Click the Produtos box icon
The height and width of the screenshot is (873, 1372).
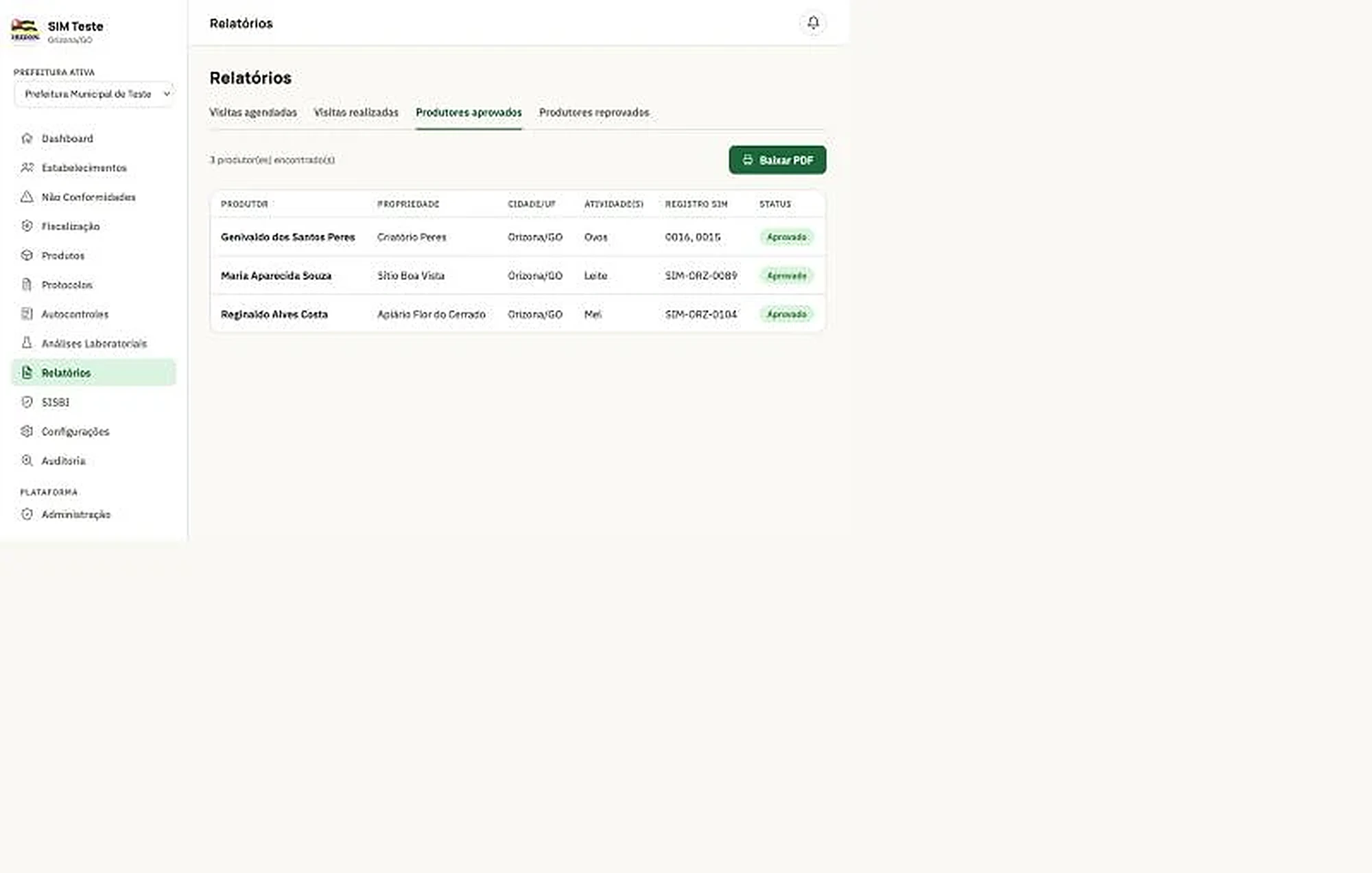click(x=27, y=255)
